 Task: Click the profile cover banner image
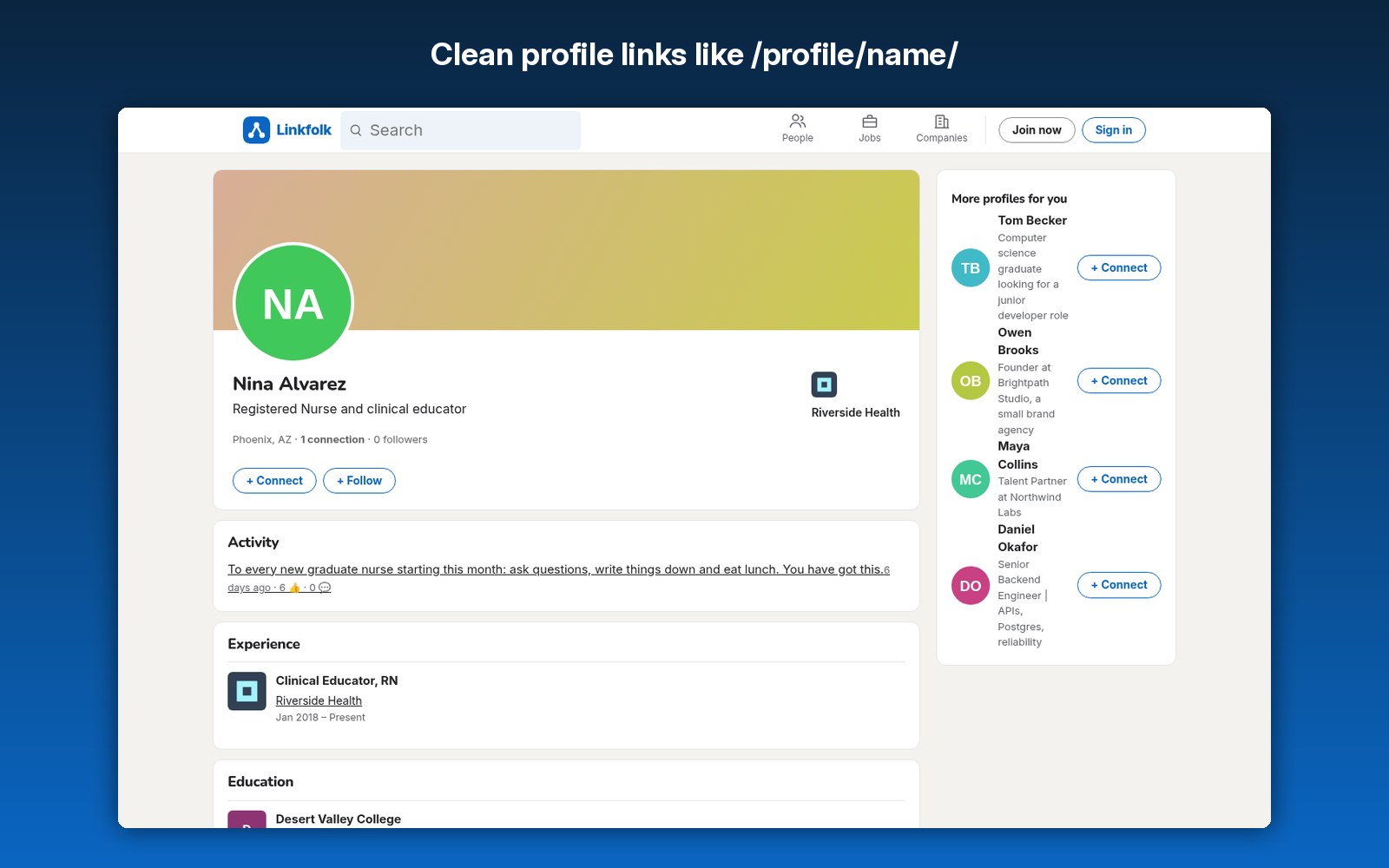point(566,250)
